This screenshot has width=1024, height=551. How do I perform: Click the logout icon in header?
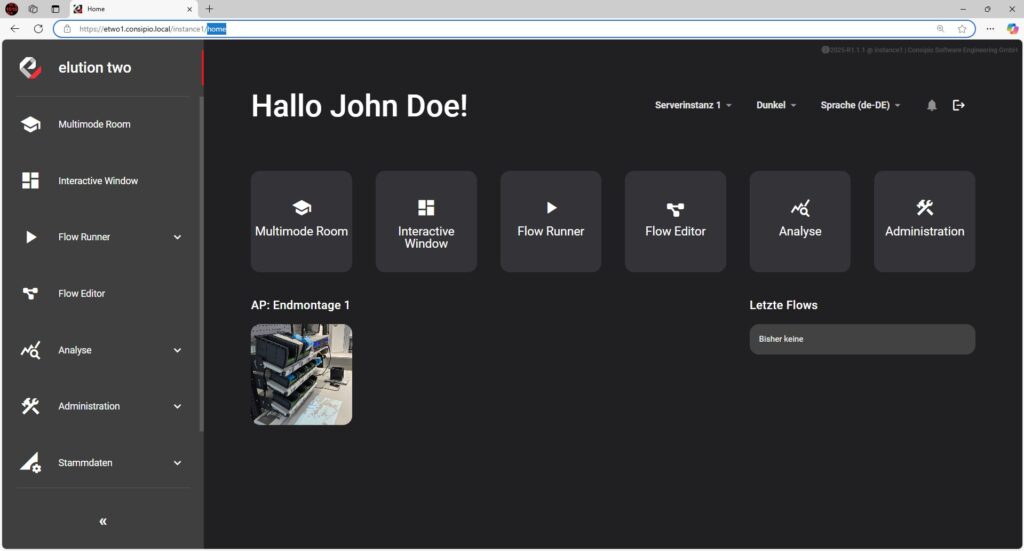pyautogui.click(x=959, y=105)
